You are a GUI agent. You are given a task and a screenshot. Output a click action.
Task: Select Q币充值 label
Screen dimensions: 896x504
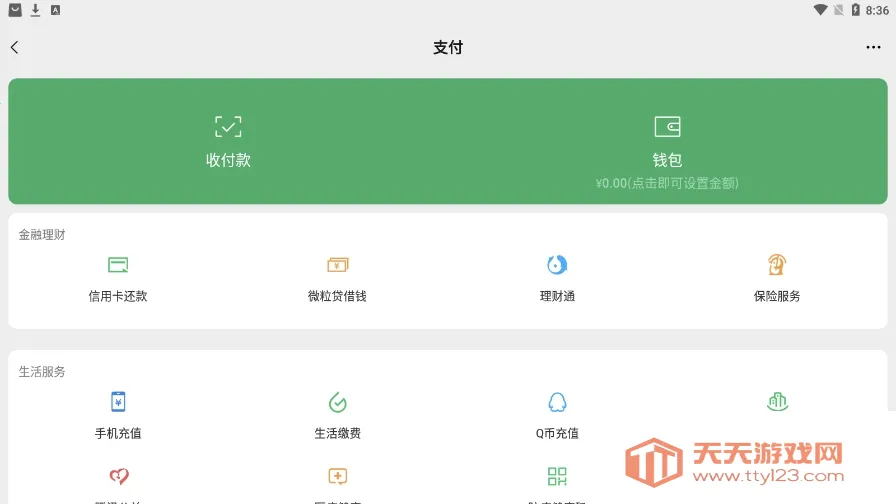(x=557, y=433)
